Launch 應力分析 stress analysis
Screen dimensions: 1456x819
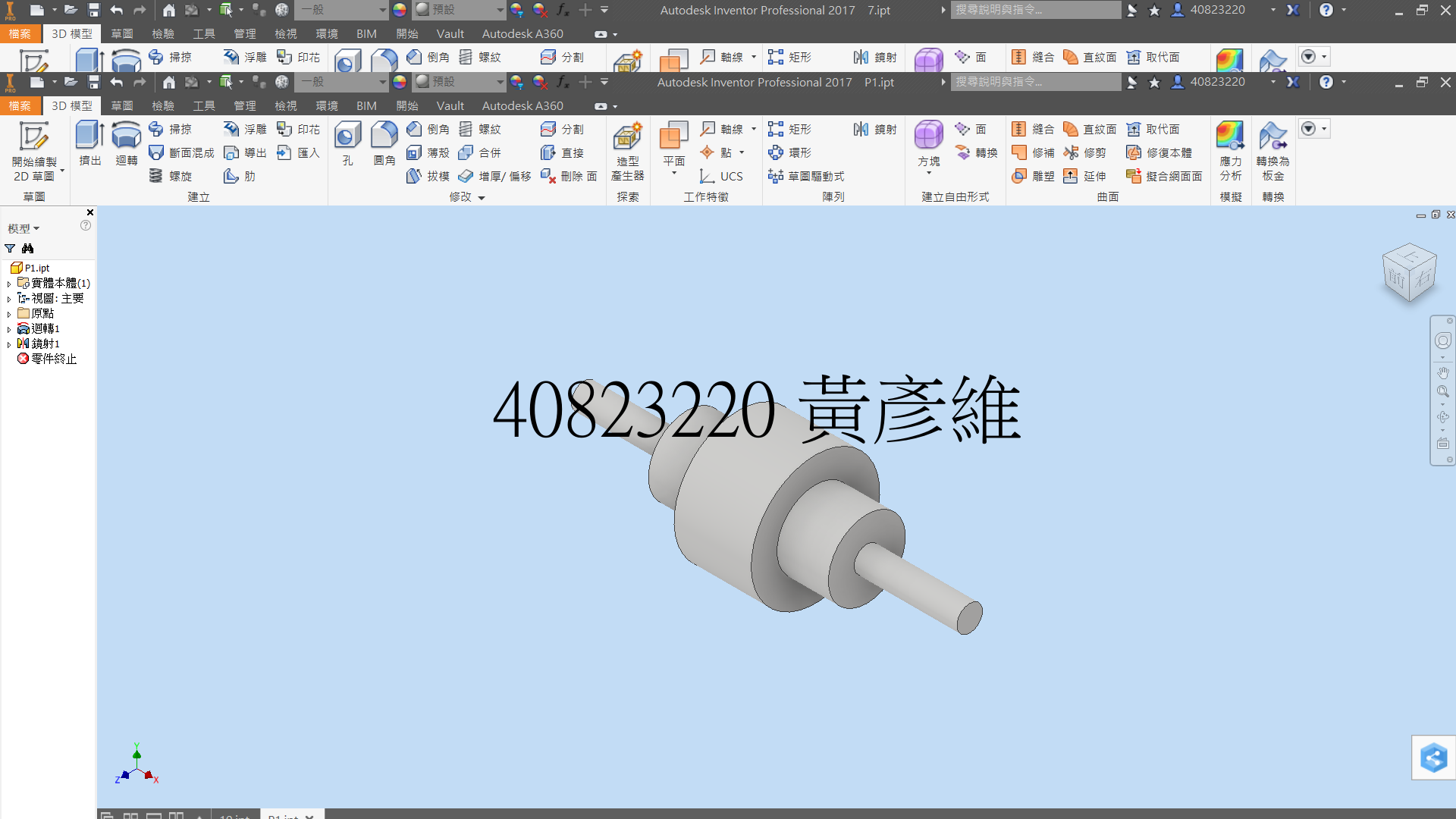click(x=1230, y=152)
